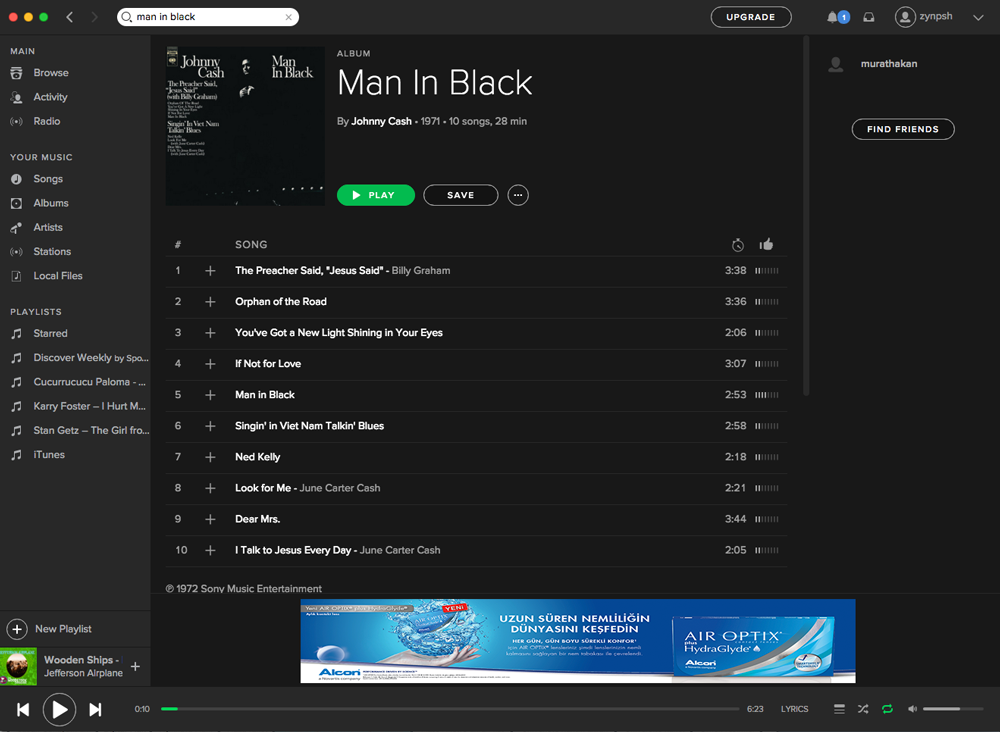Save the album with the SAVE button
Image resolution: width=1000 pixels, height=732 pixels.
click(460, 195)
